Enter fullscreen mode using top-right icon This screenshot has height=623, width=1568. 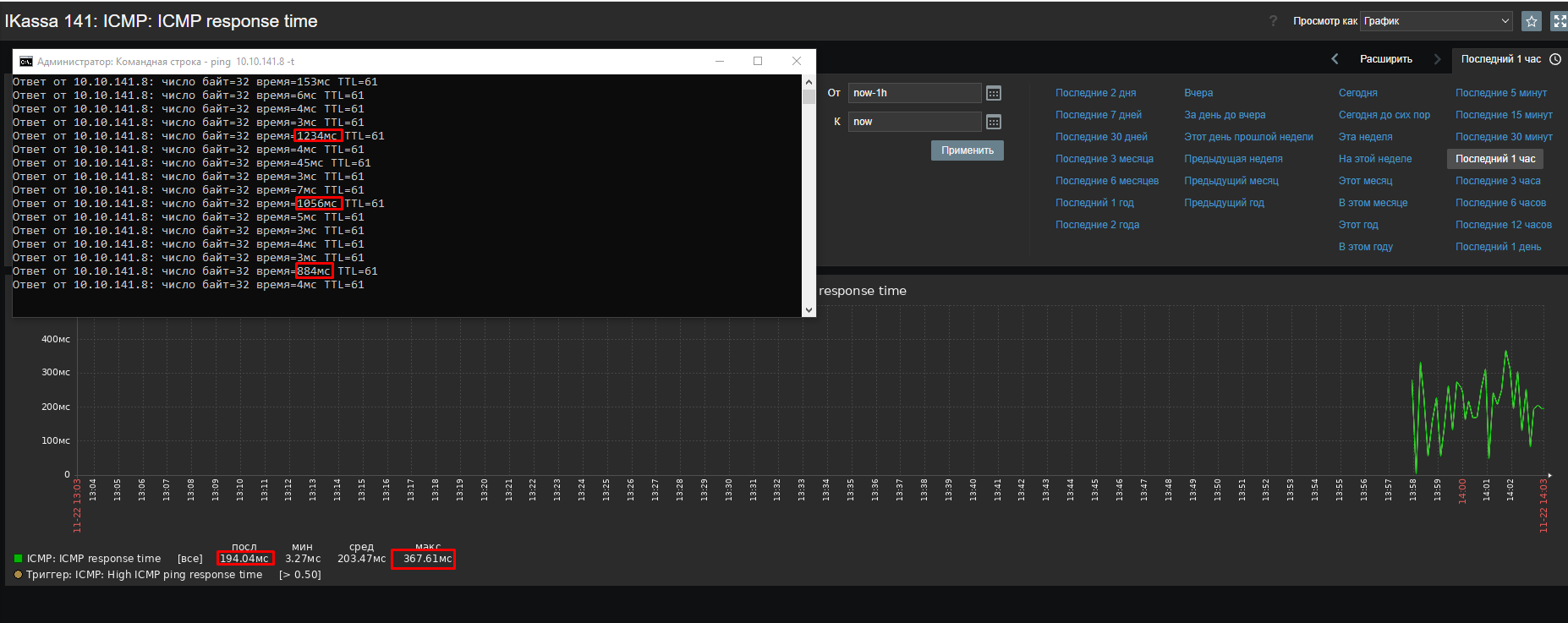(x=1559, y=21)
